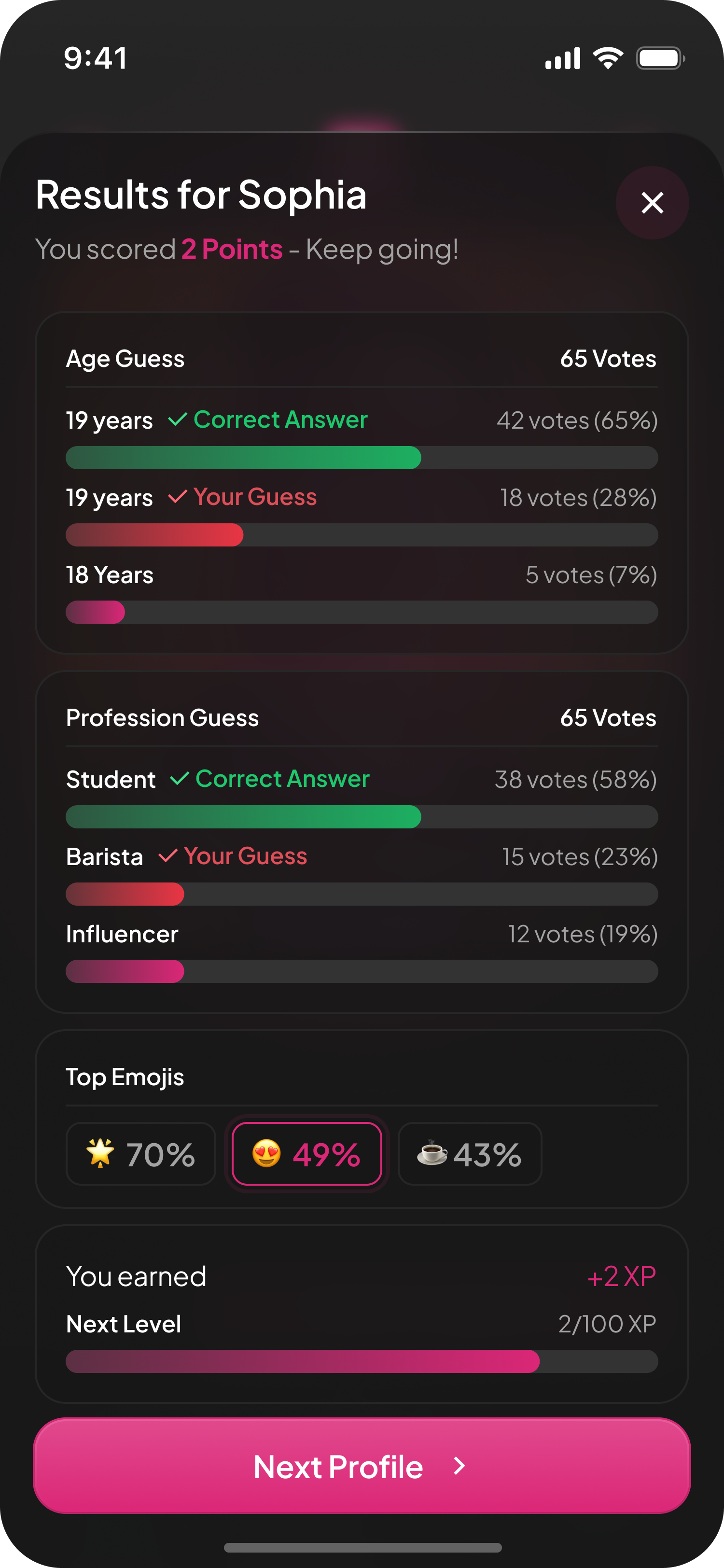Tap the pink 2 Points score text

pos(232,249)
